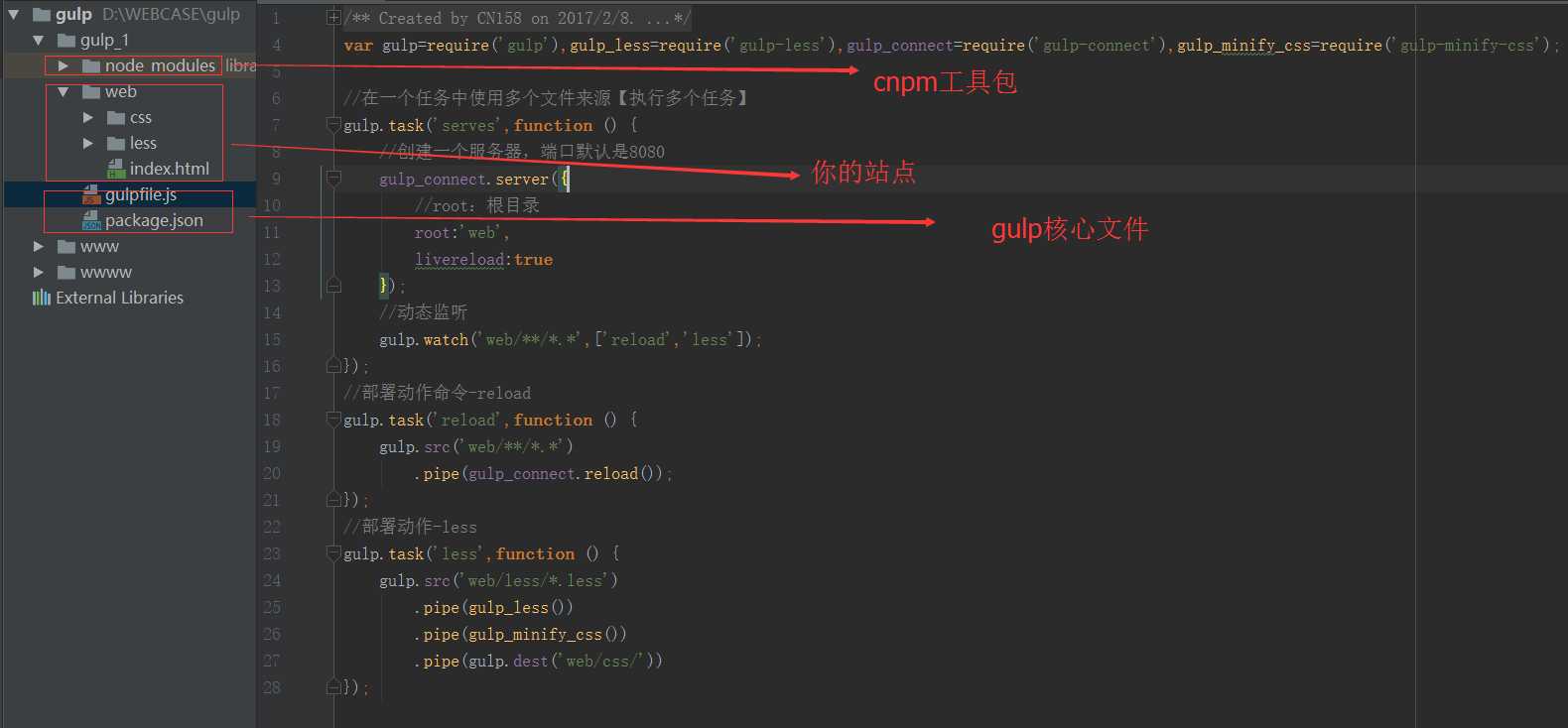Expand the node_modules folder arrow
1568x728 pixels.
(64, 66)
